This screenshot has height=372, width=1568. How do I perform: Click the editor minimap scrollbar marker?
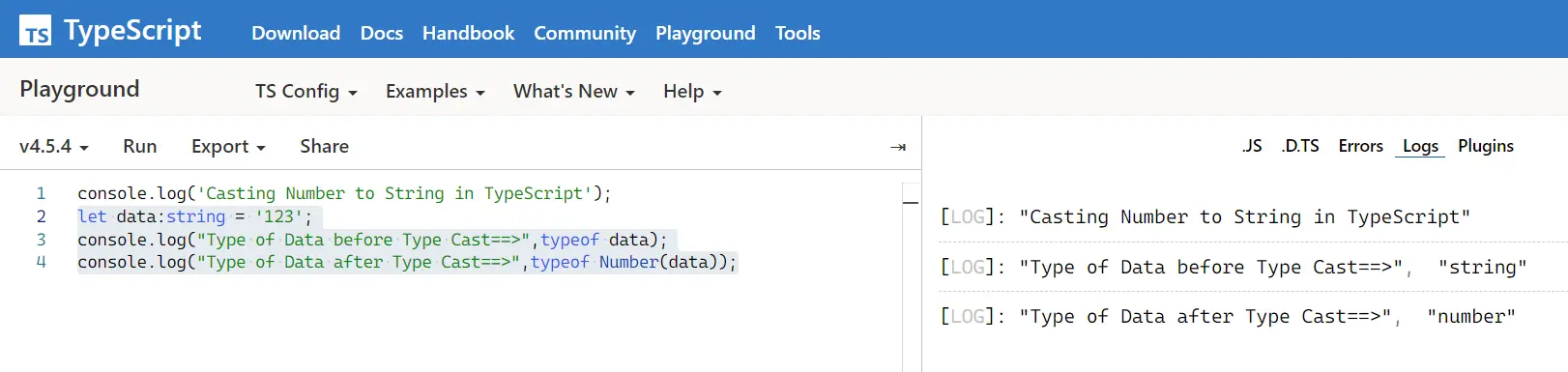tap(911, 203)
